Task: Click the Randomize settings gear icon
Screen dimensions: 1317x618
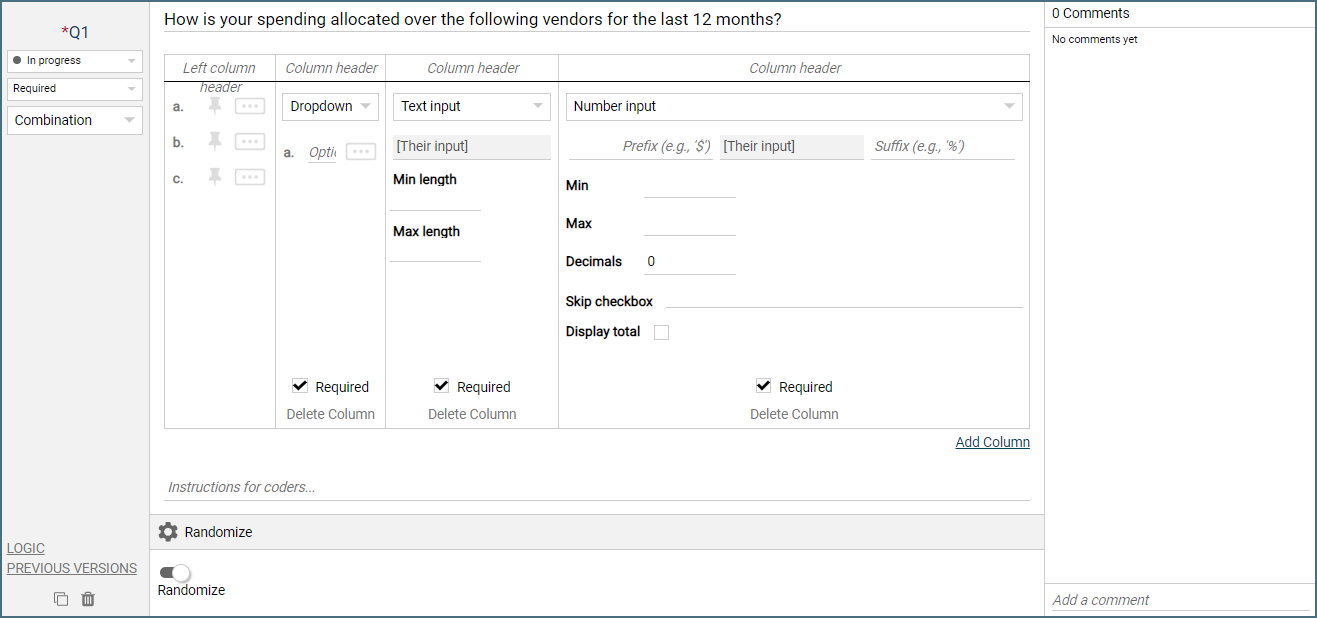Action: point(168,532)
